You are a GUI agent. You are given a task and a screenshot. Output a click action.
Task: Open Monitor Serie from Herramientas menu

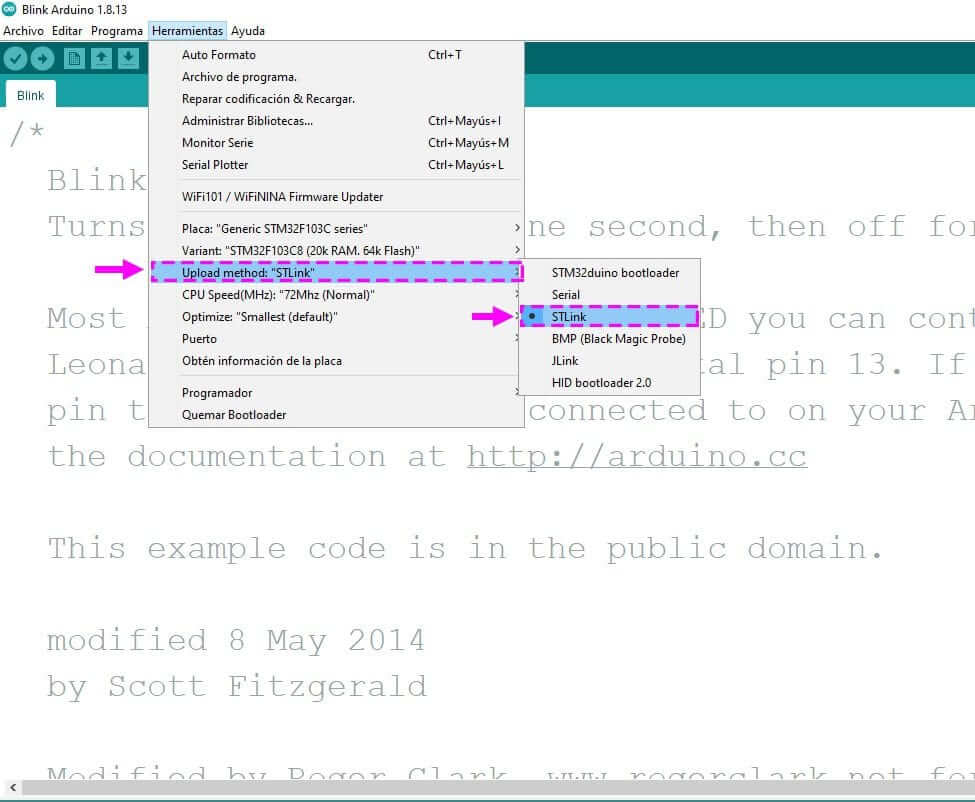click(x=217, y=143)
